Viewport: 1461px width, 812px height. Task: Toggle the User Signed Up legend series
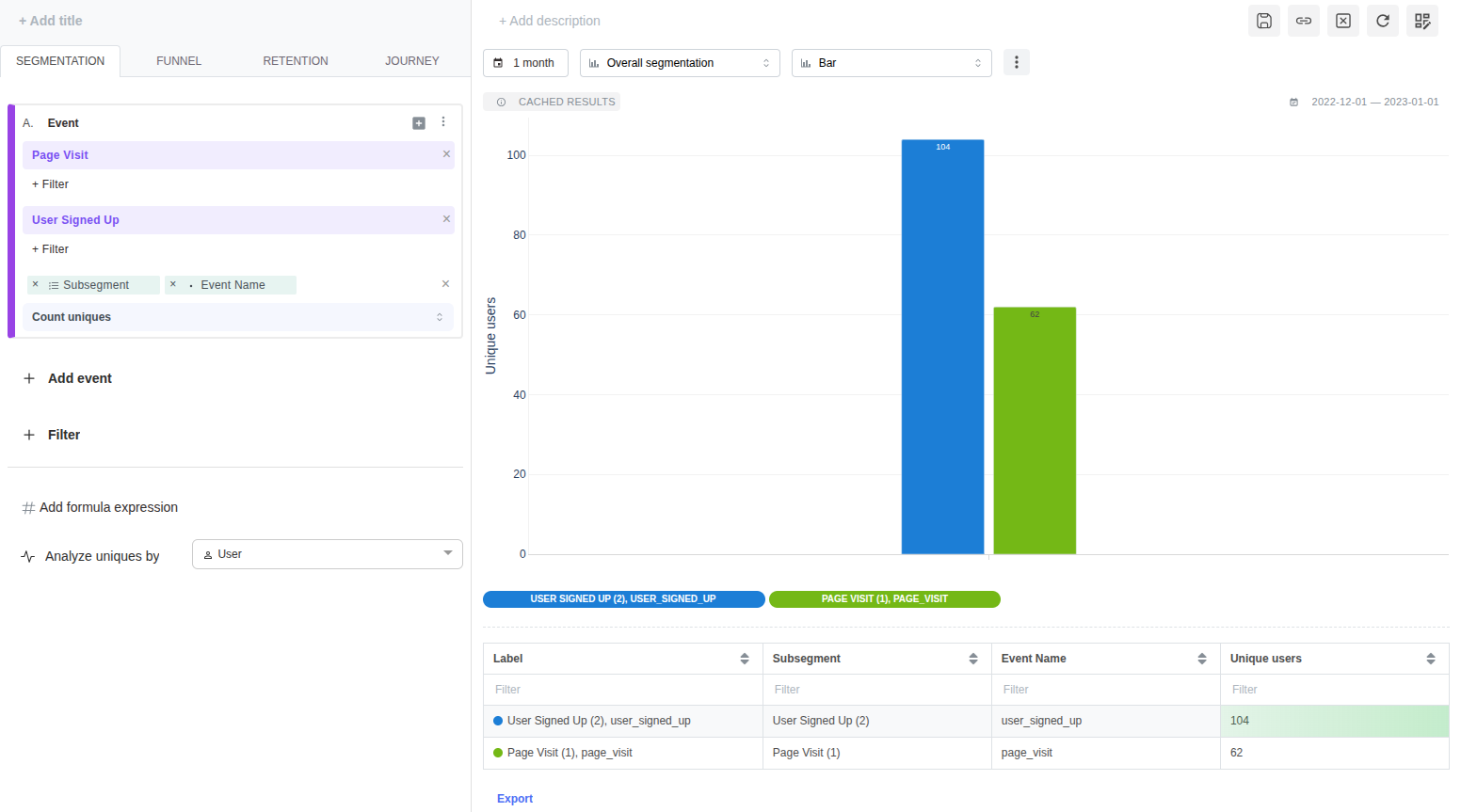pyautogui.click(x=623, y=599)
